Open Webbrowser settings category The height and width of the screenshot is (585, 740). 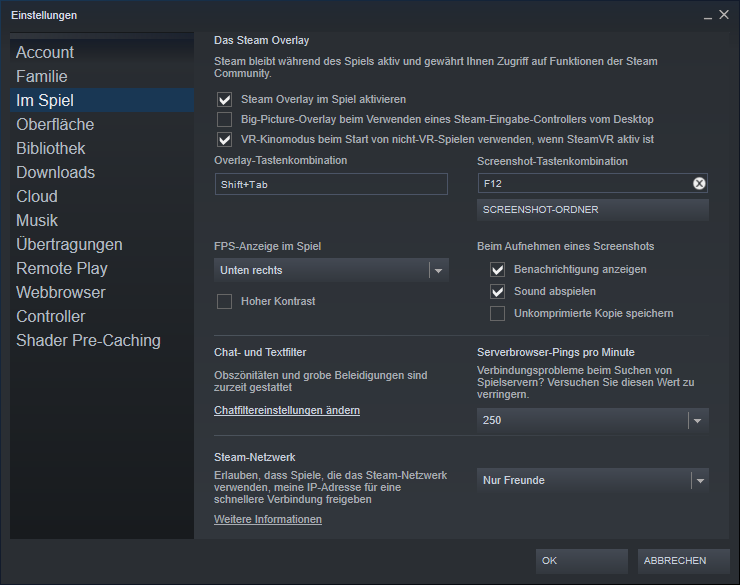pyautogui.click(x=102, y=292)
